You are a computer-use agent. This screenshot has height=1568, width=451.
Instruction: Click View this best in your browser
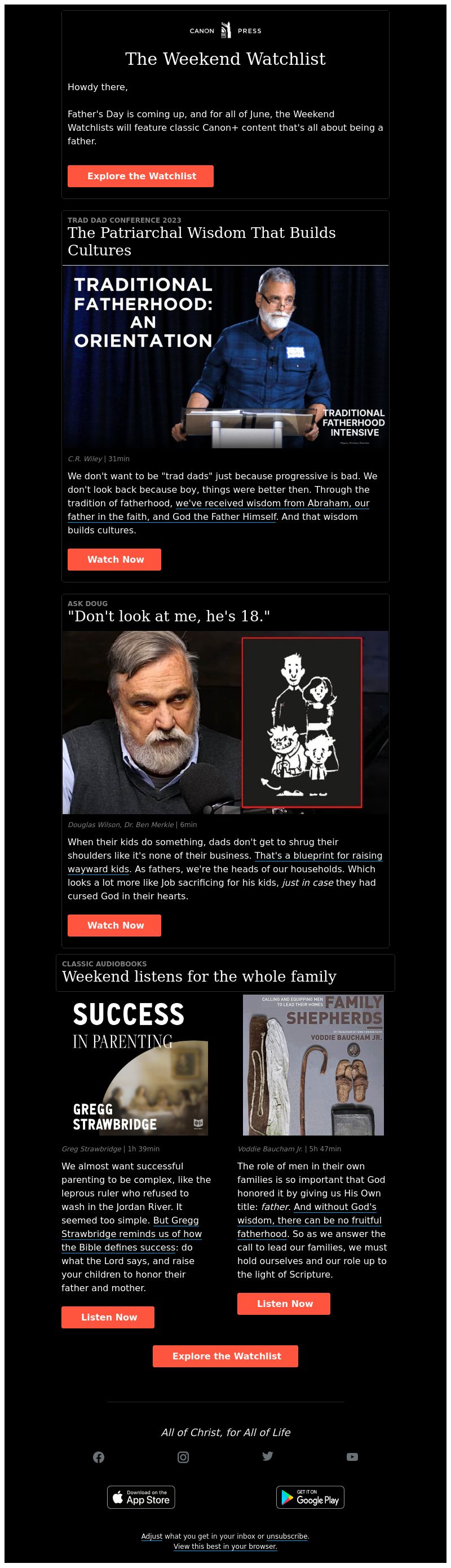225,1545
